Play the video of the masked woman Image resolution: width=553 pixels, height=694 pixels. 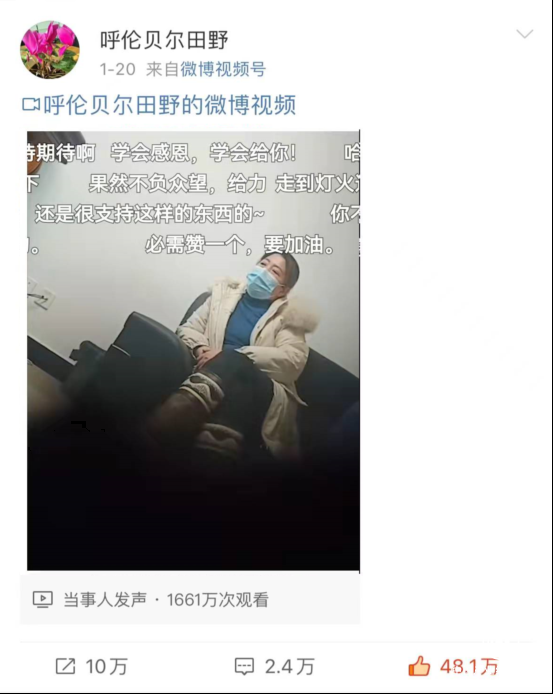tap(193, 351)
